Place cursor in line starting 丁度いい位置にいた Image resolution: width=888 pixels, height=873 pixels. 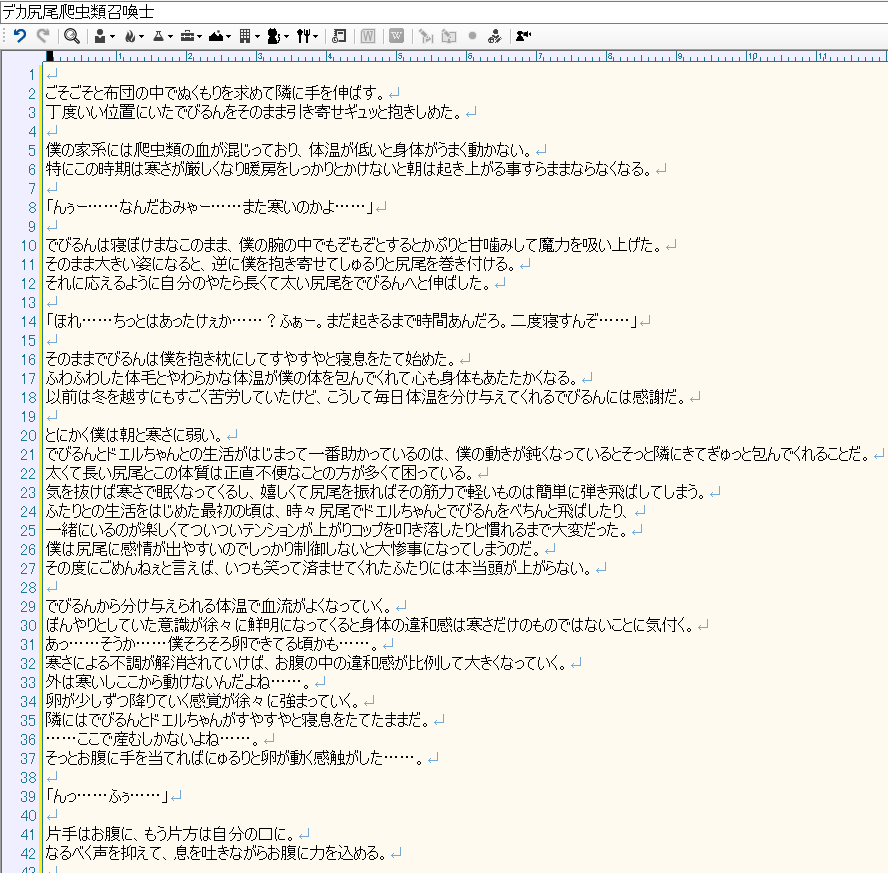(254, 112)
